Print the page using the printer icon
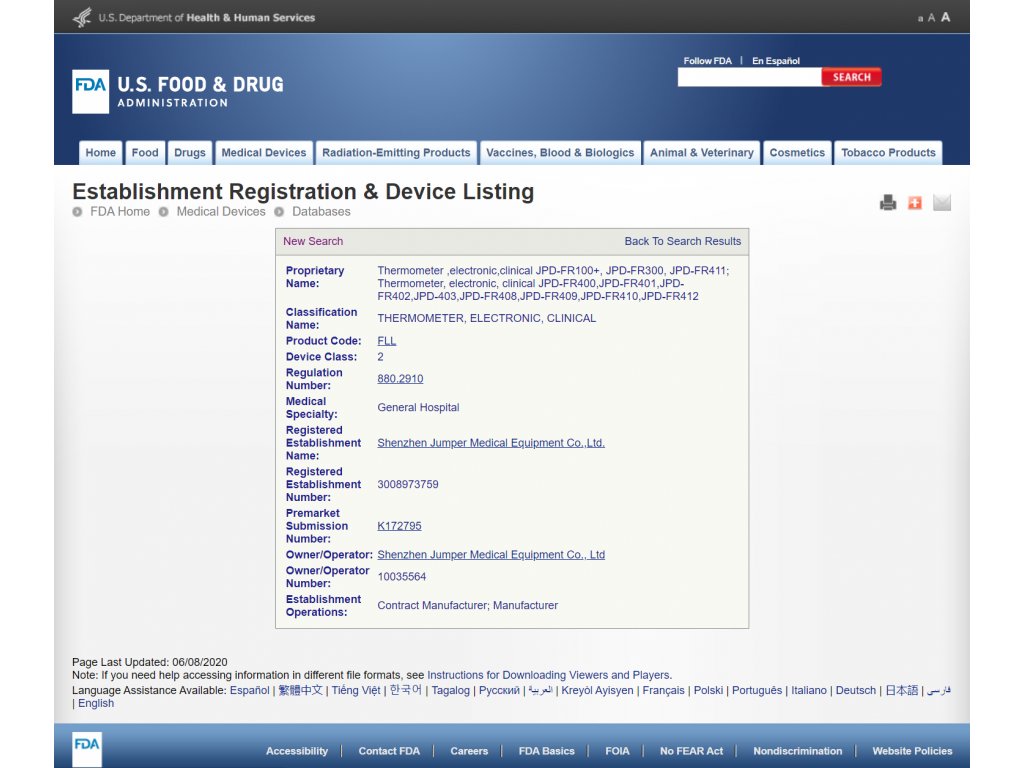The image size is (1024, 768). click(888, 202)
